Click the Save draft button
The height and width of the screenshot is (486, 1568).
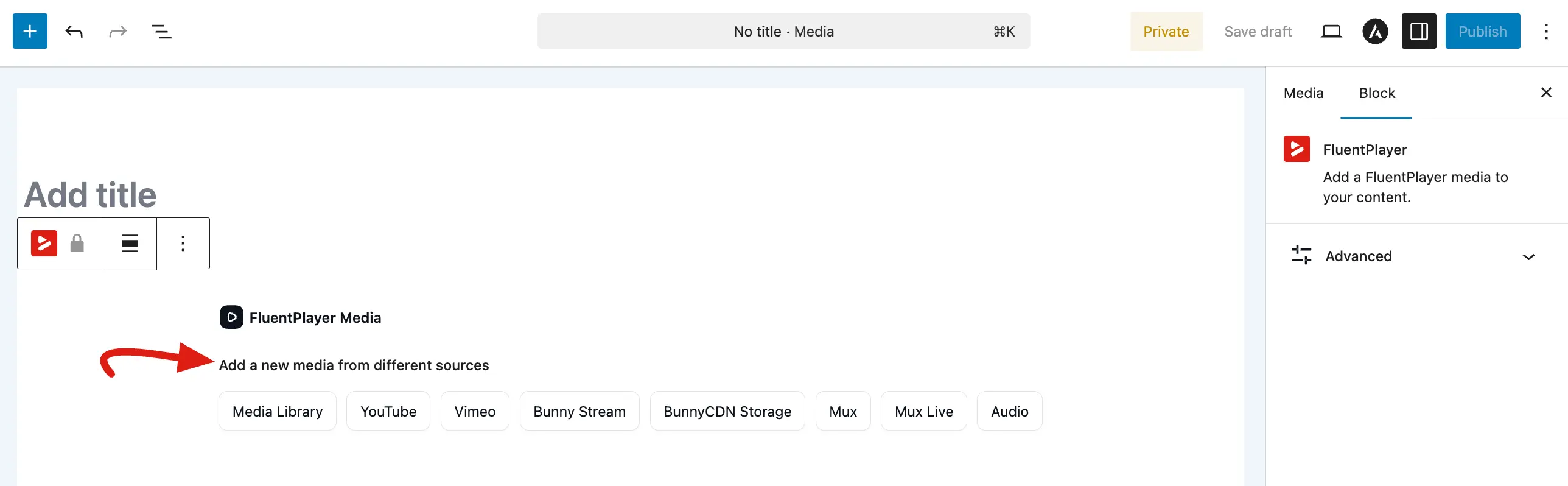point(1258,32)
